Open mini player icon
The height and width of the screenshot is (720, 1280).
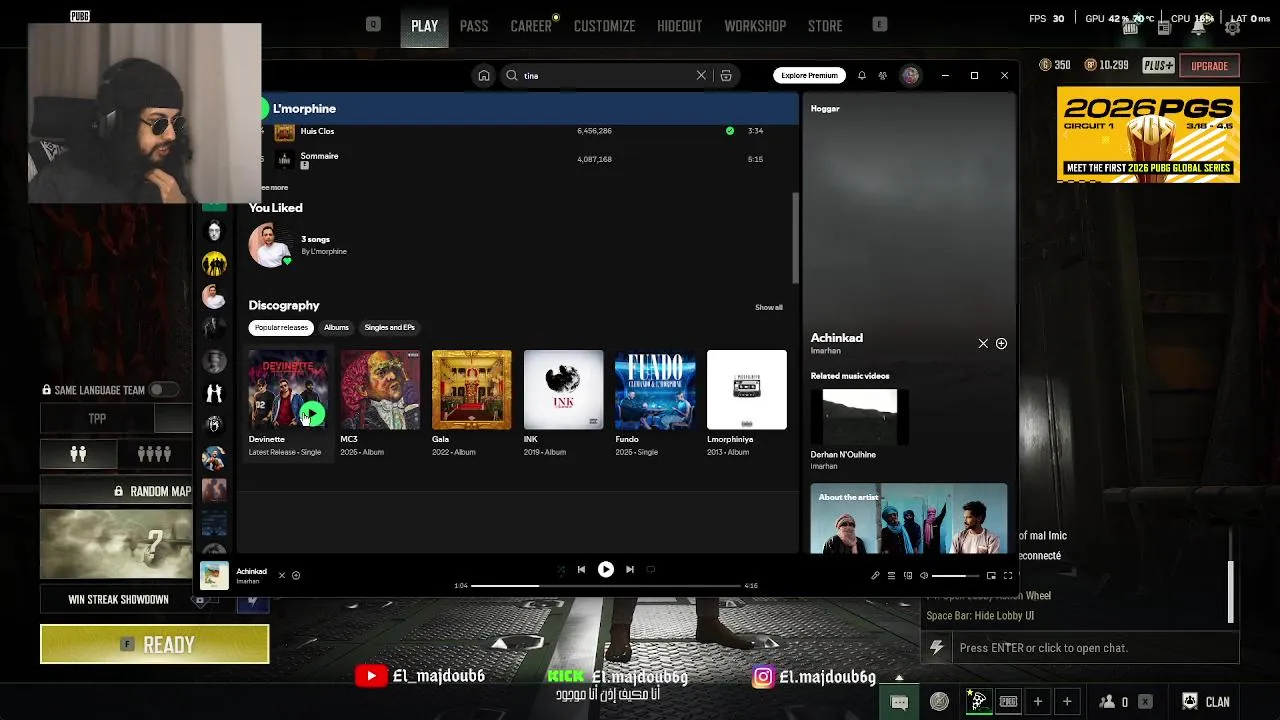(991, 575)
